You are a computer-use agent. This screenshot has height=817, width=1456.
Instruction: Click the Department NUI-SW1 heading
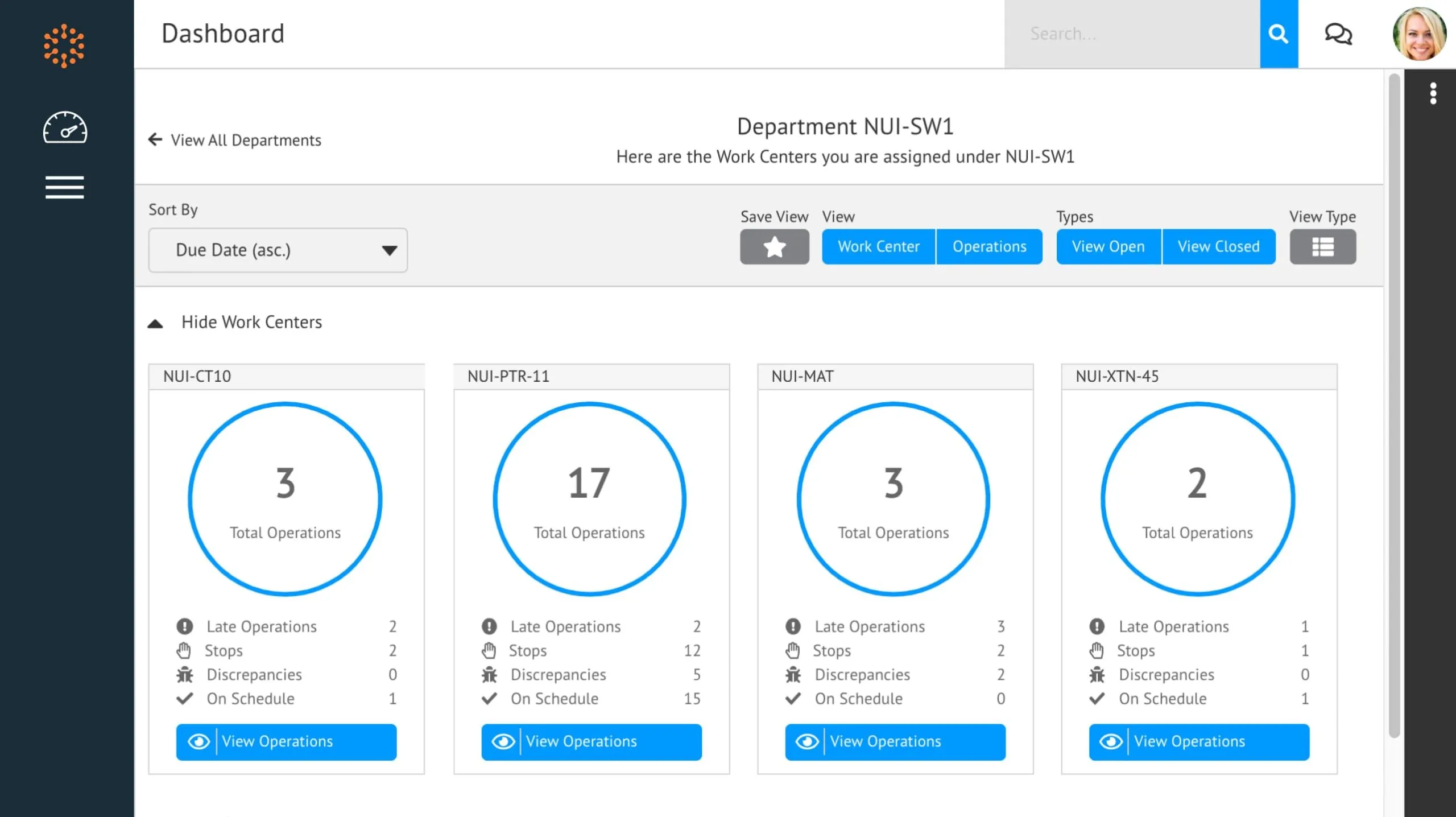point(845,126)
